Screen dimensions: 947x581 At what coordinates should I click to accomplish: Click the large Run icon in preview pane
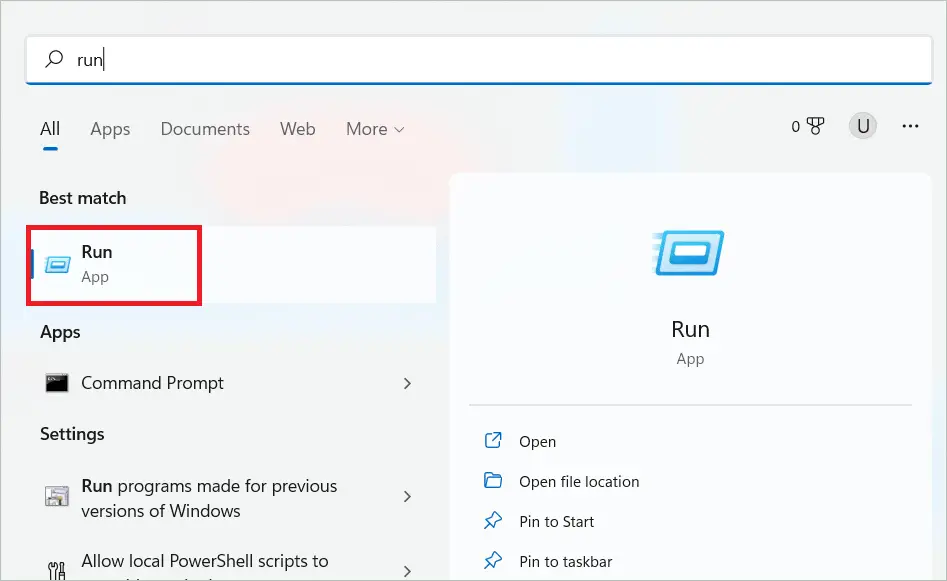coord(689,252)
